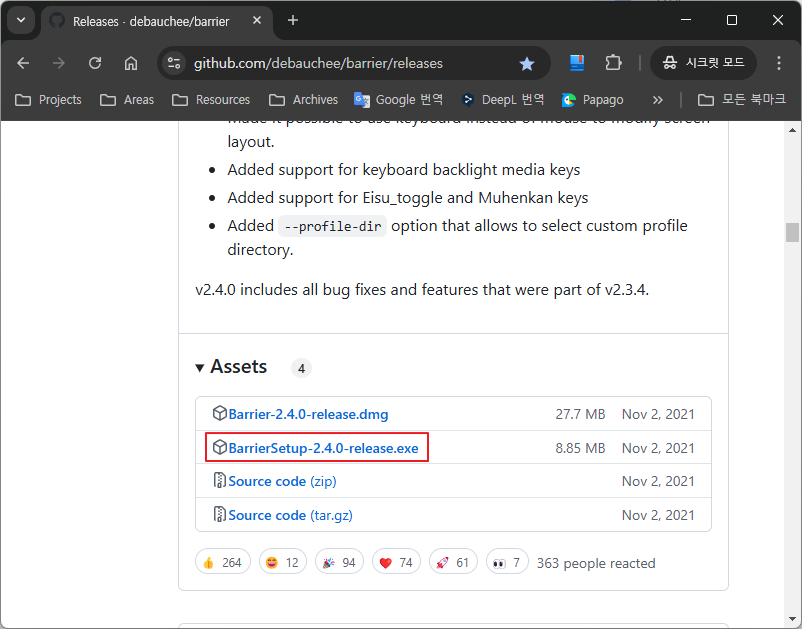This screenshot has width=802, height=629.
Task: Open the Projects bookmark folder
Action: point(49,100)
